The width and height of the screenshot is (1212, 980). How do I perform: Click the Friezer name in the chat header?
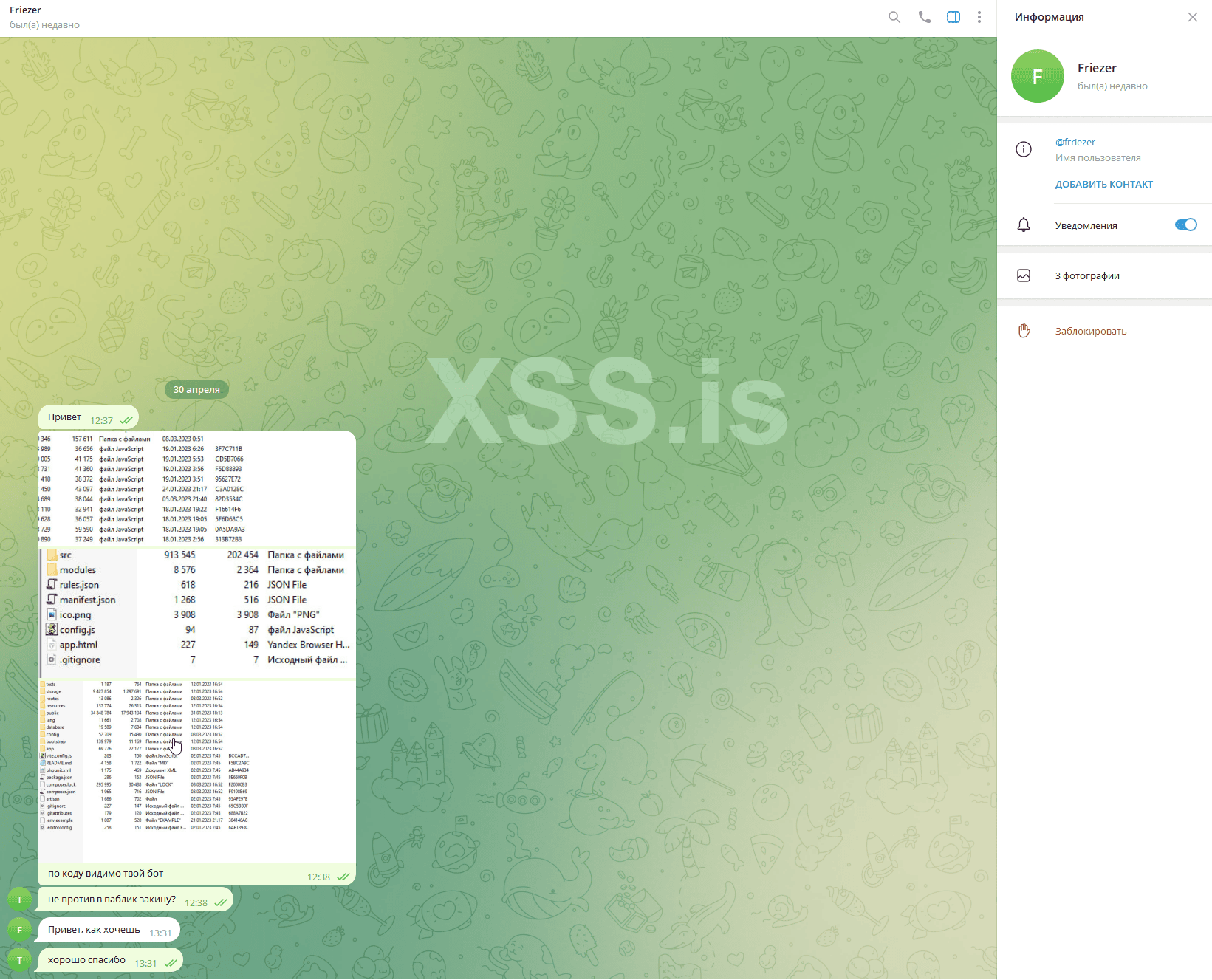point(26,10)
